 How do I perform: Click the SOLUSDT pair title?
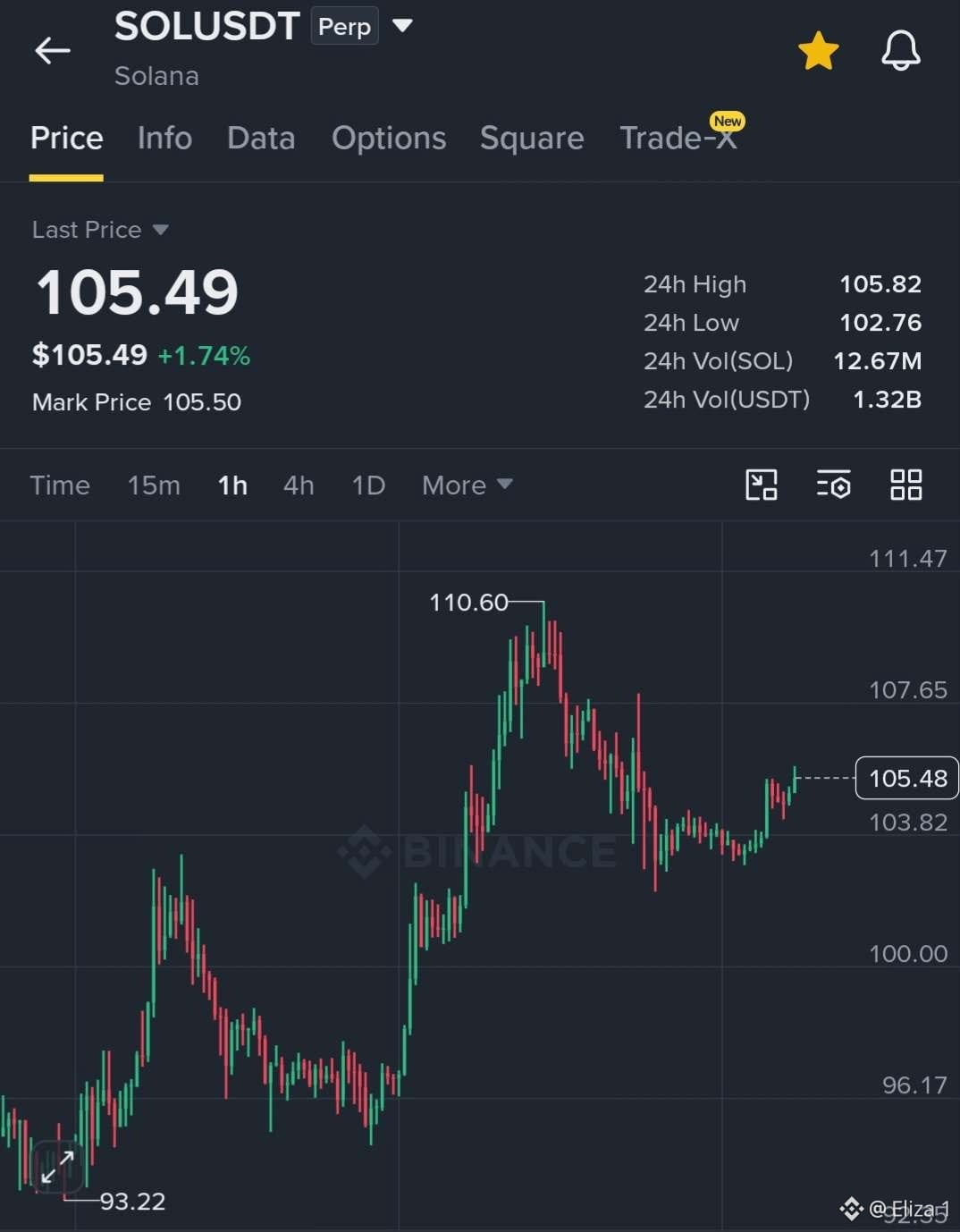pos(206,26)
